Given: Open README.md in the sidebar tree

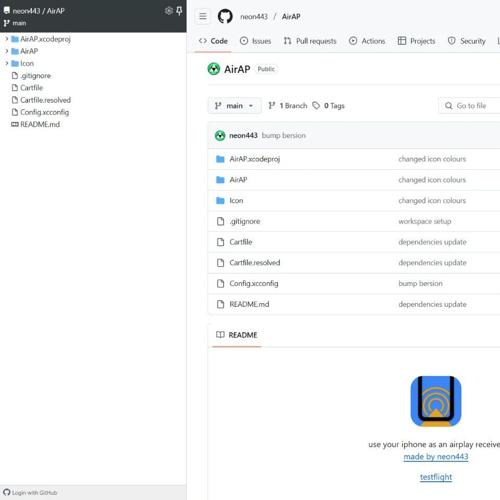Looking at the screenshot, I should point(40,124).
